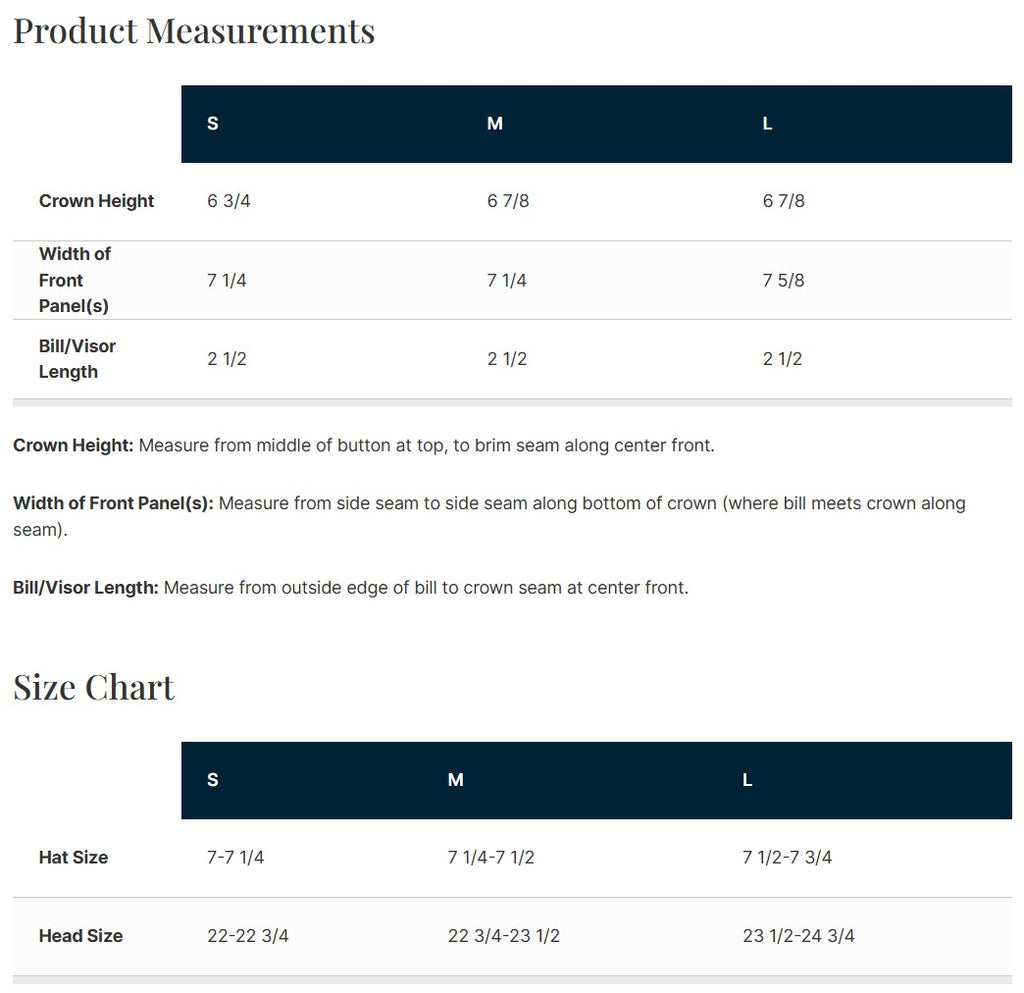Select M column header in Product Measurements table
The height and width of the screenshot is (993, 1024).
tap(495, 124)
